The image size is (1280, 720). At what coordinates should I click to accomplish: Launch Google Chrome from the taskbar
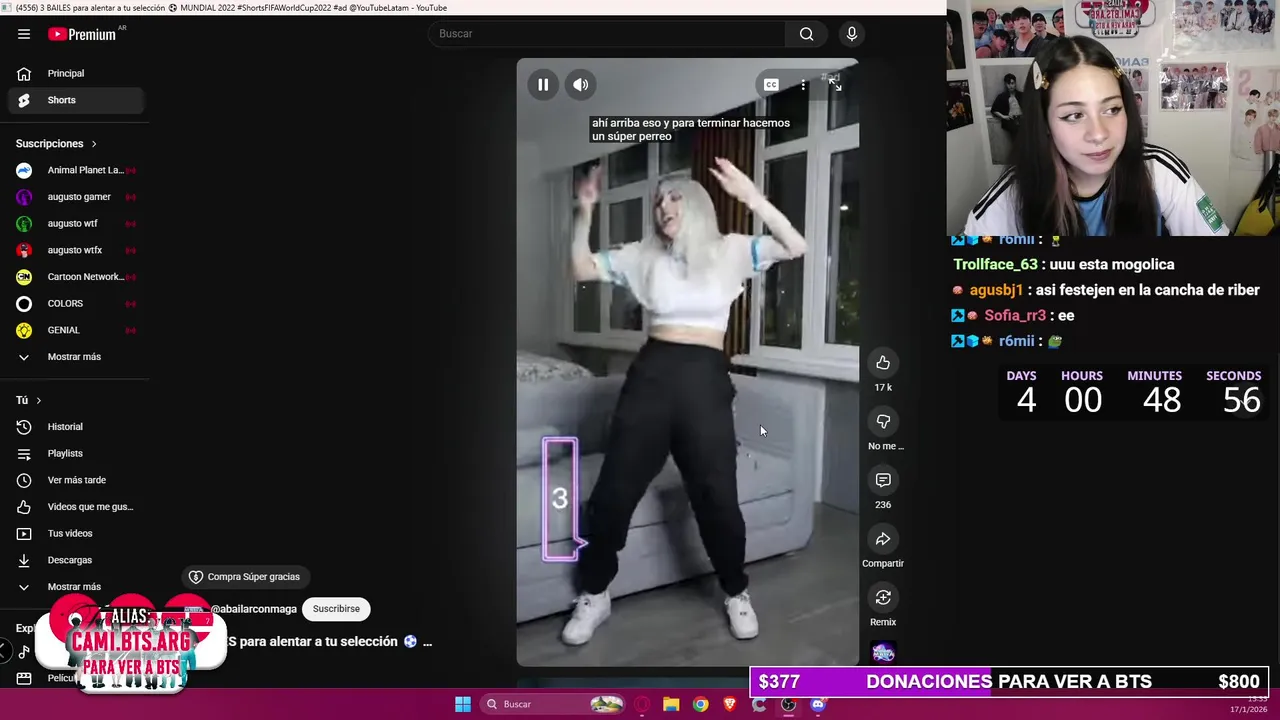(701, 704)
